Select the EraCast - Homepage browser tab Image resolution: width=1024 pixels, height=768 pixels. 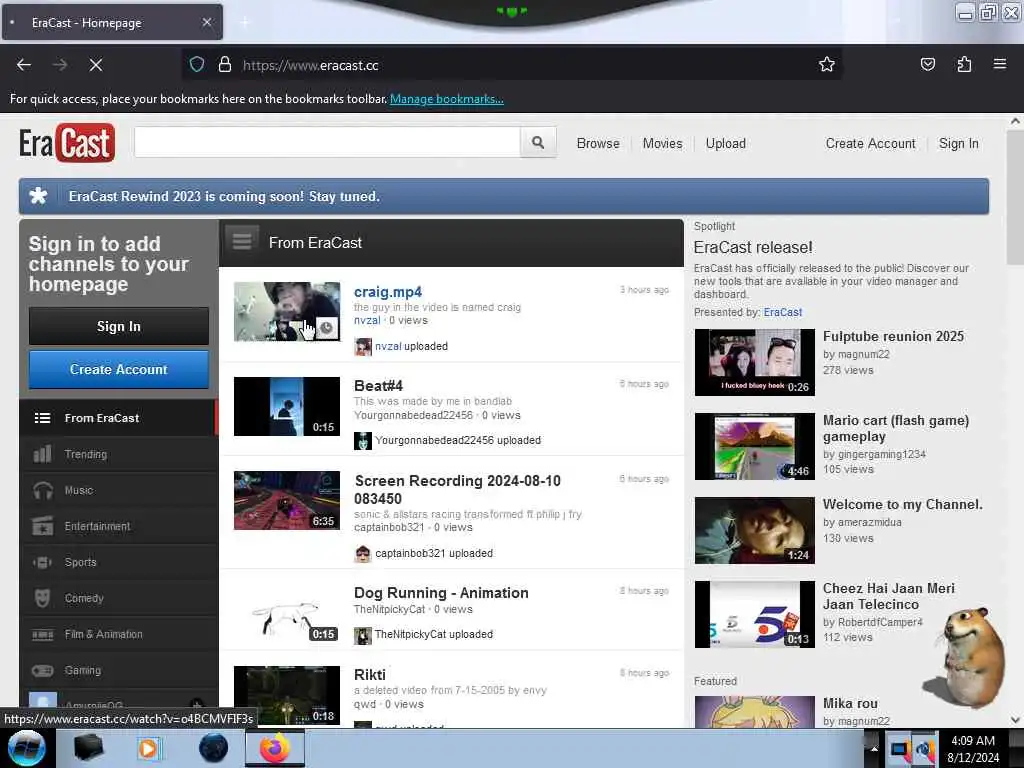pos(112,23)
